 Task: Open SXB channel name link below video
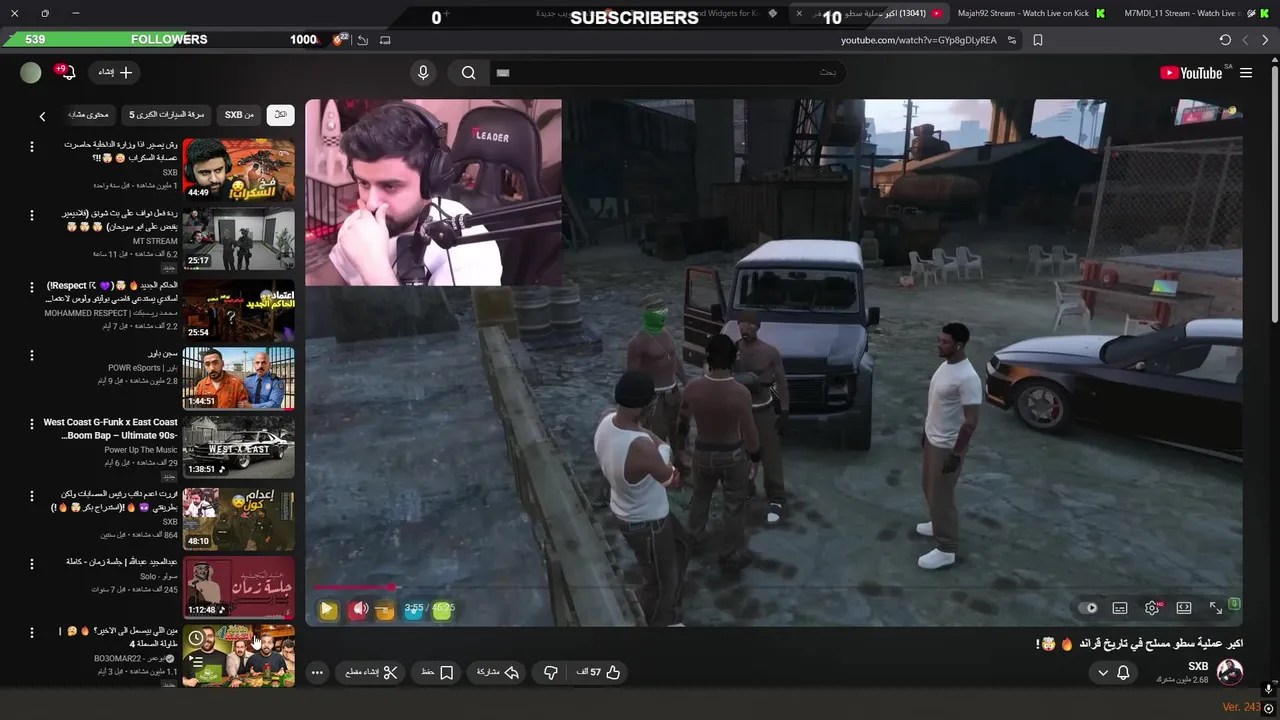(x=1198, y=666)
